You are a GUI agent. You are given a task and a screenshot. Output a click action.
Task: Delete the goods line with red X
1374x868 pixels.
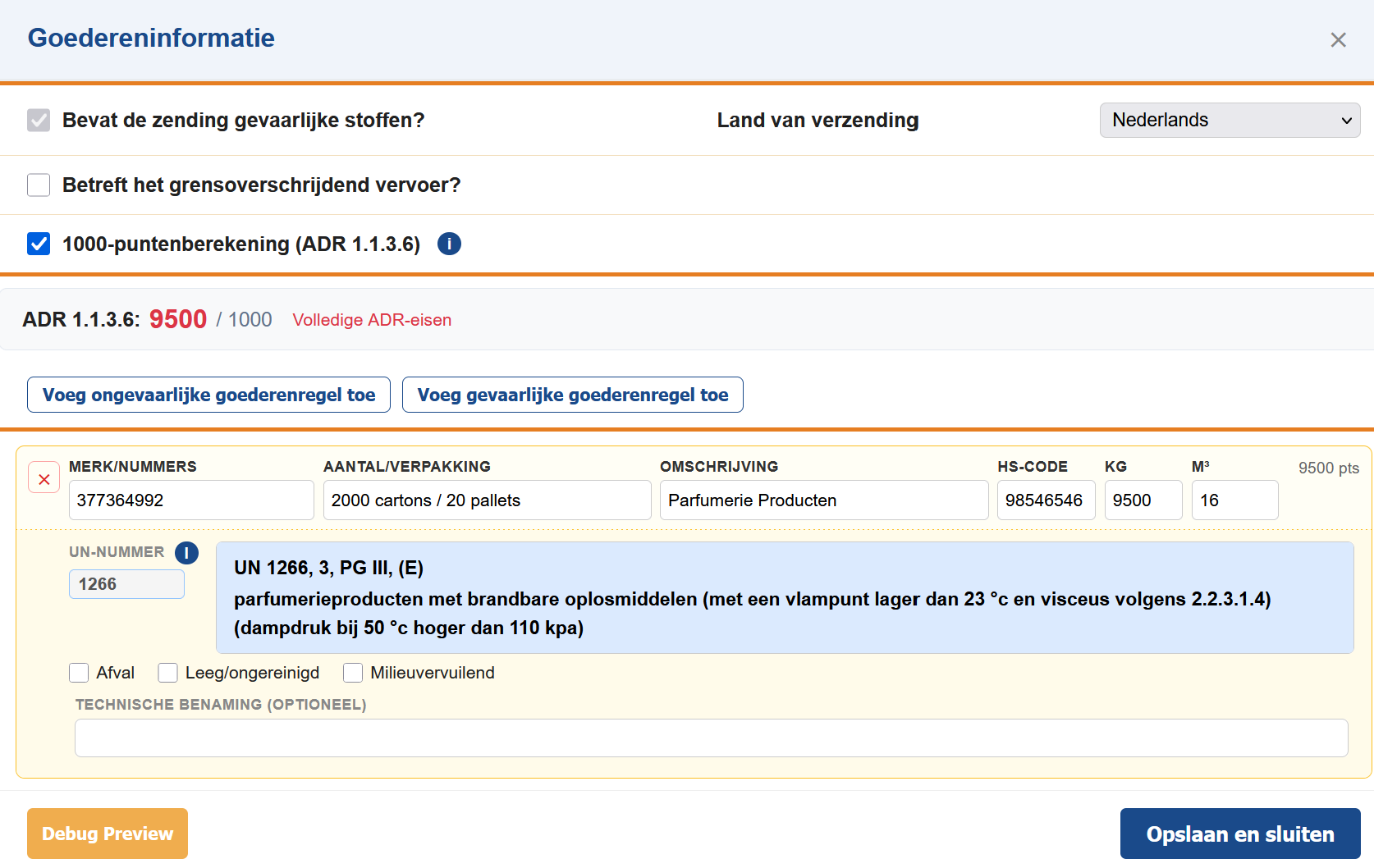(44, 478)
